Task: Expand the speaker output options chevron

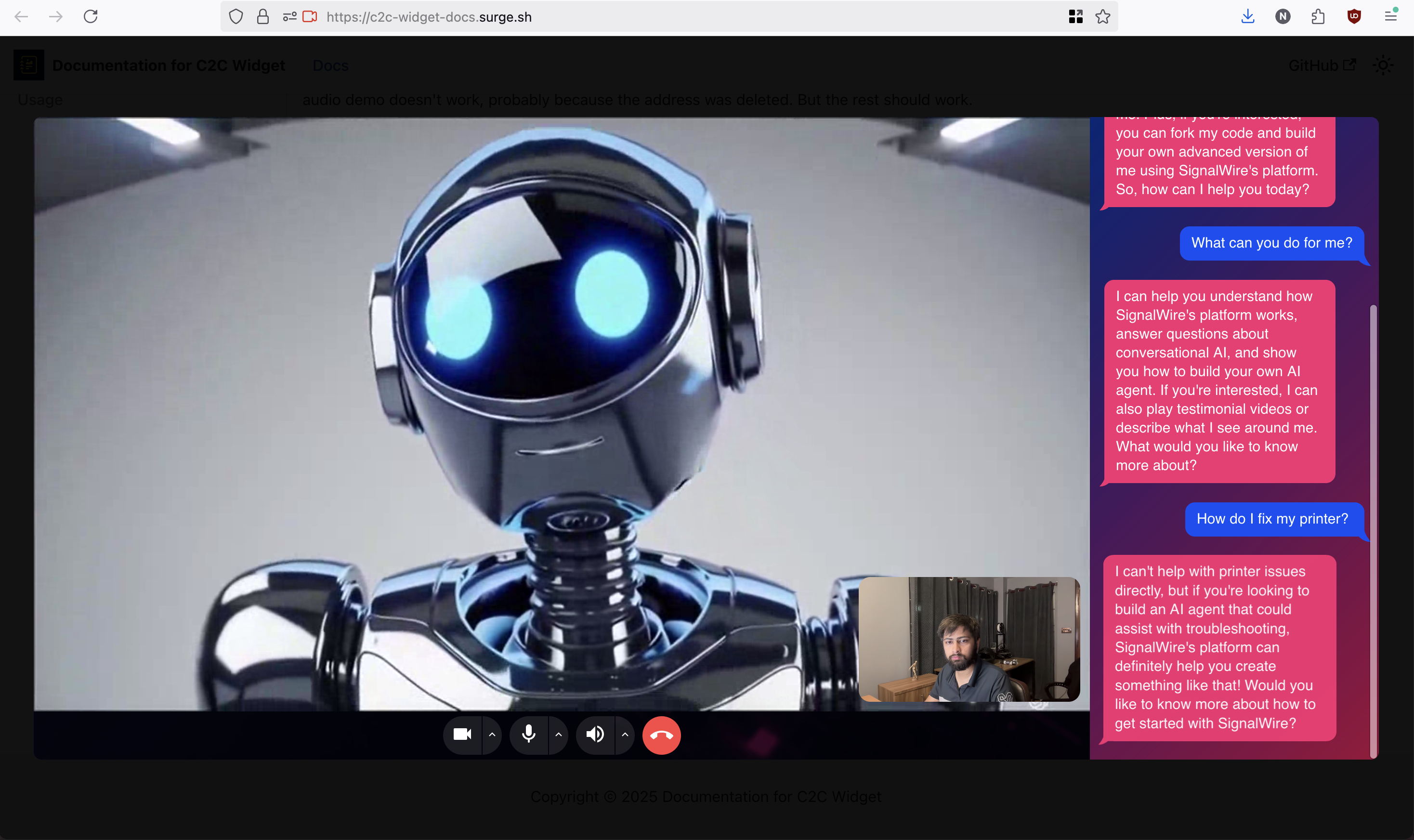Action: click(625, 735)
